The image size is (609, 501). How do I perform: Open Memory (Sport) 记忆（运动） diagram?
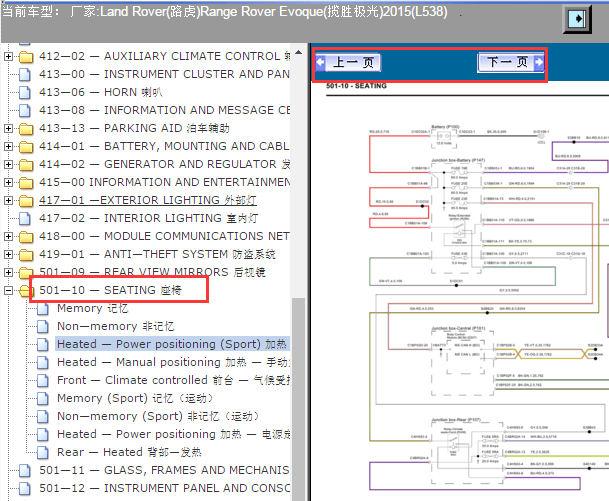(x=135, y=398)
